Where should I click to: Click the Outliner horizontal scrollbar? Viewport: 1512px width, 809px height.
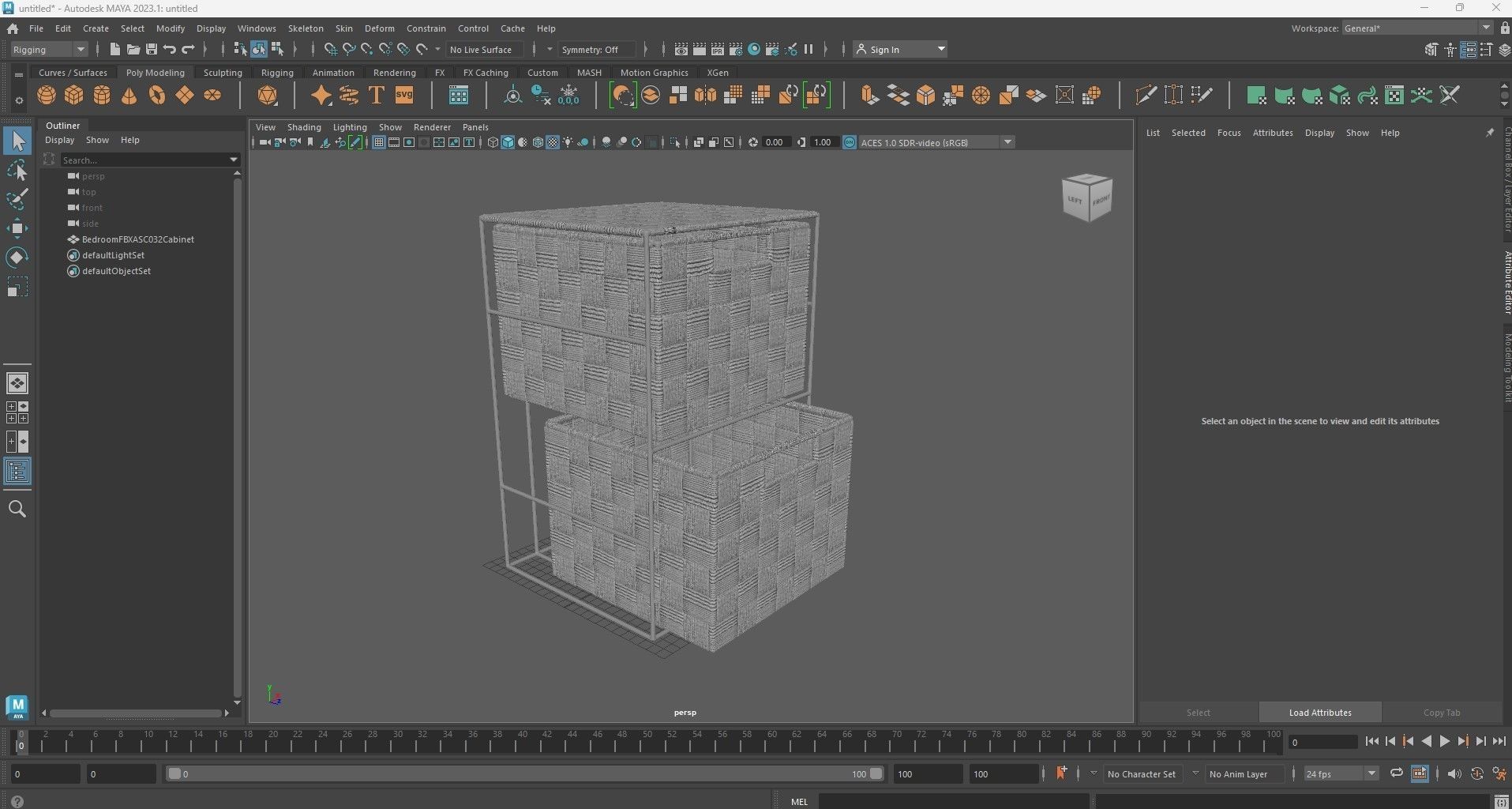pos(136,713)
